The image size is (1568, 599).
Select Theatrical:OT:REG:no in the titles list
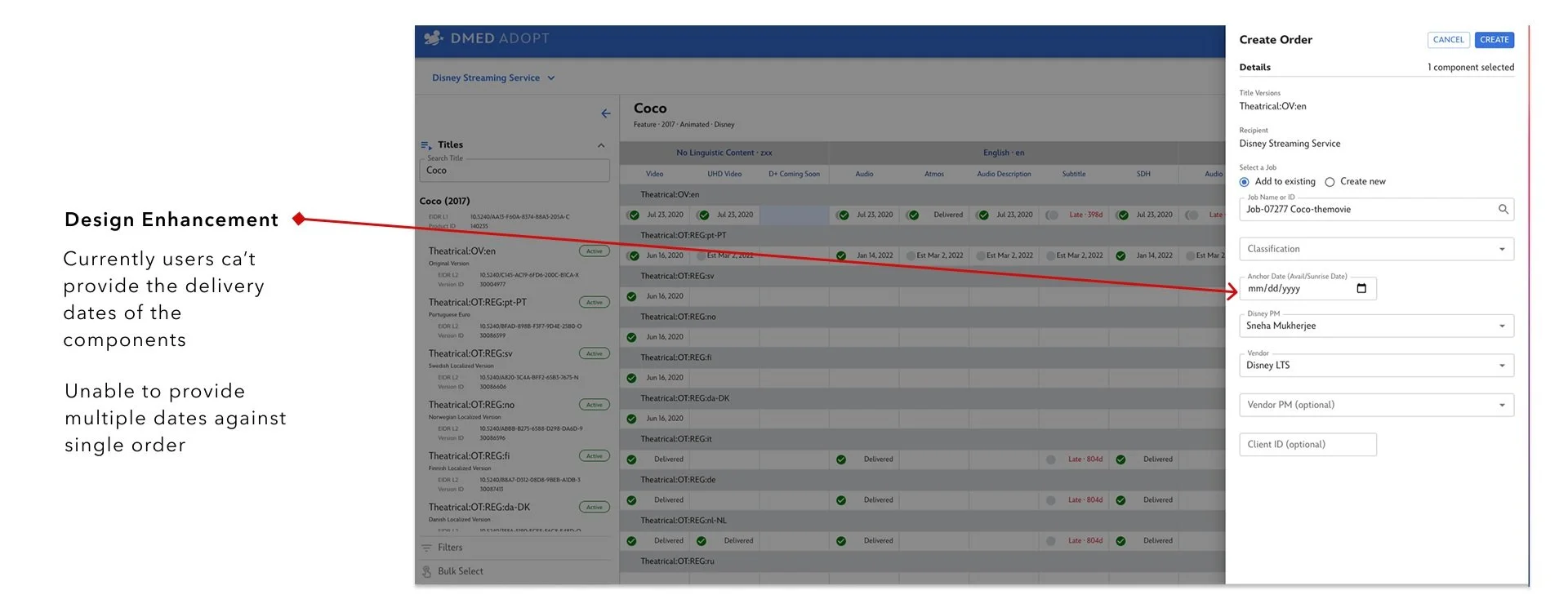[471, 406]
